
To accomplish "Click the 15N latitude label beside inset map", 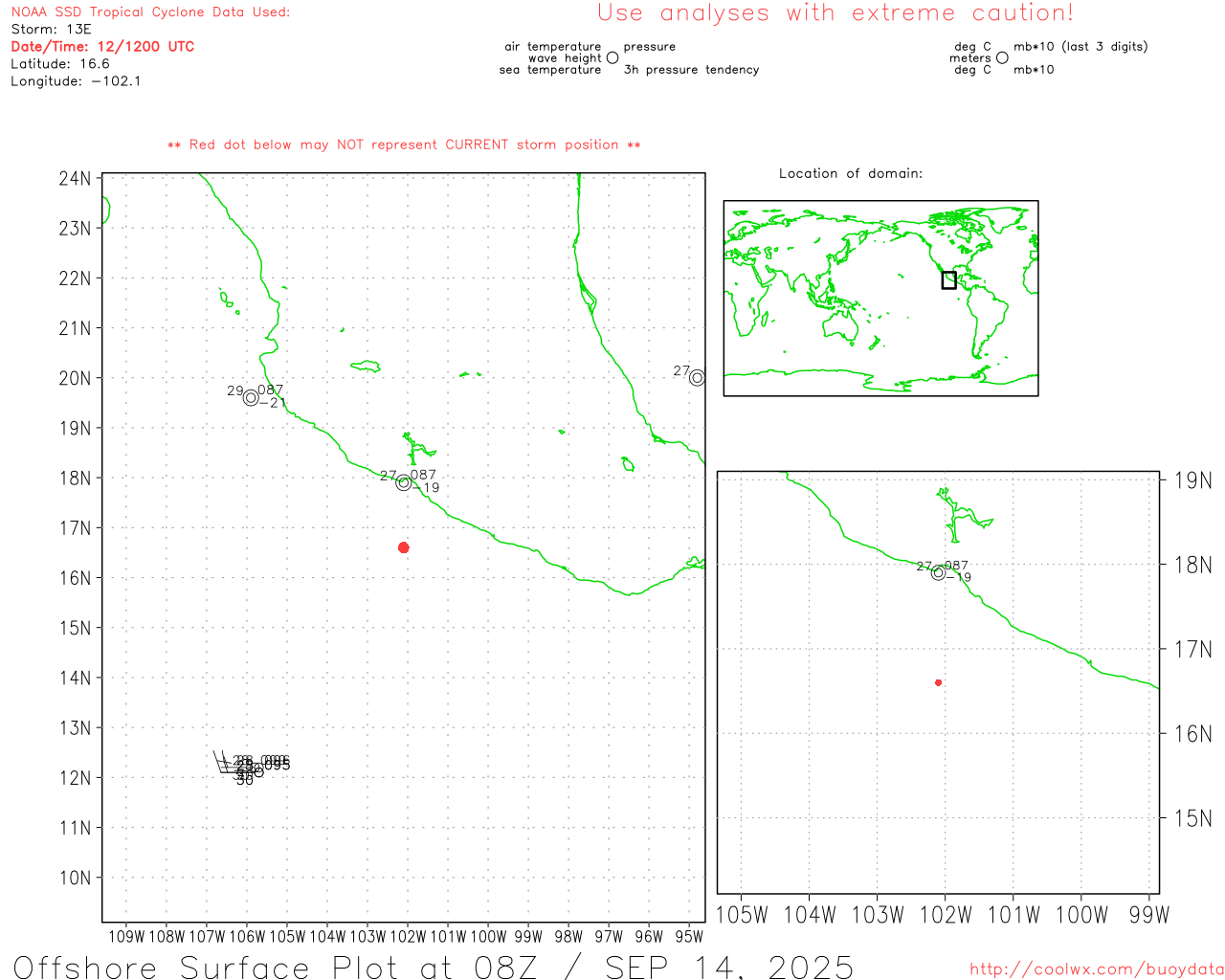I will (1193, 818).
